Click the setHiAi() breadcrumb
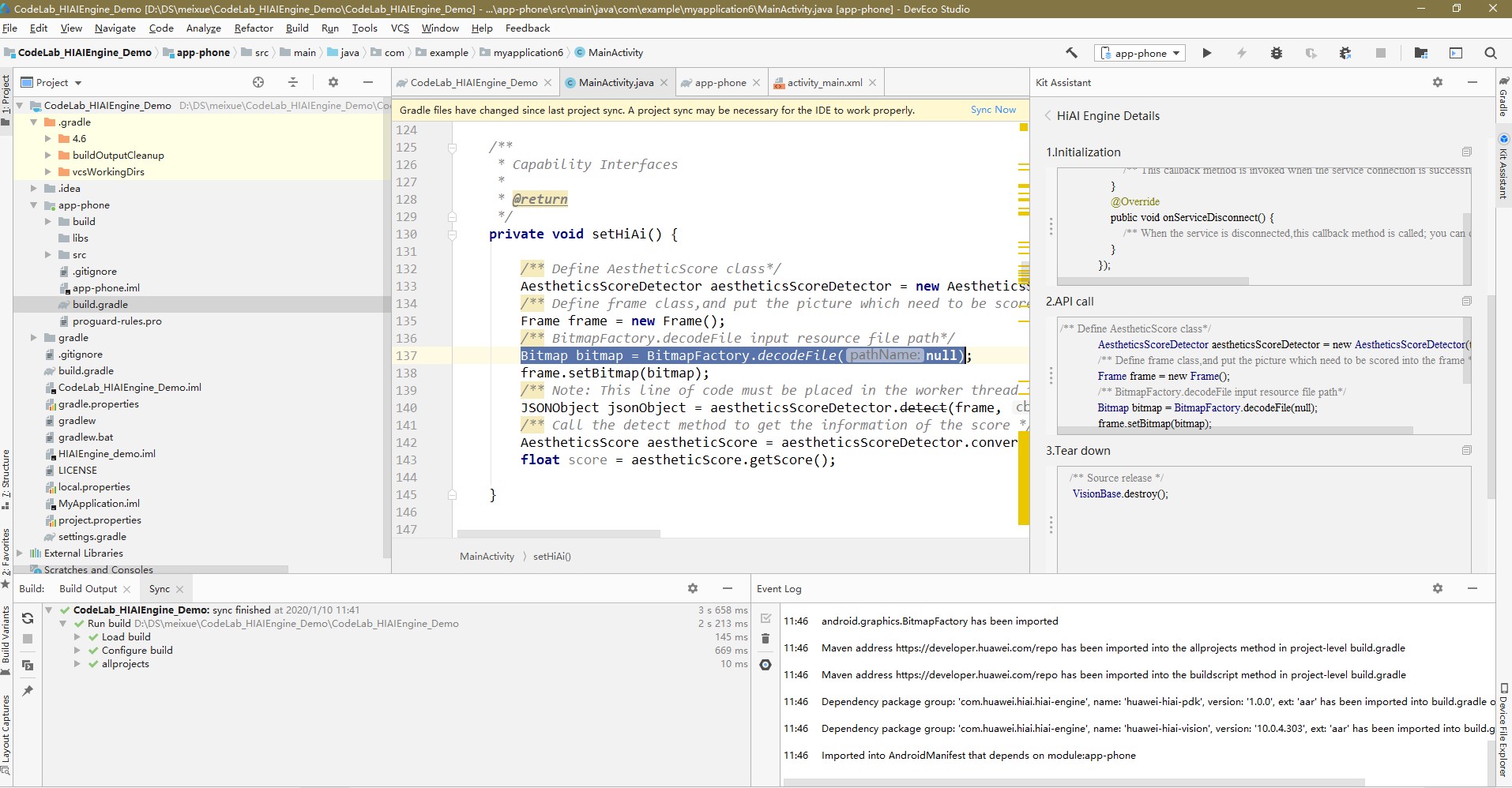 [551, 557]
